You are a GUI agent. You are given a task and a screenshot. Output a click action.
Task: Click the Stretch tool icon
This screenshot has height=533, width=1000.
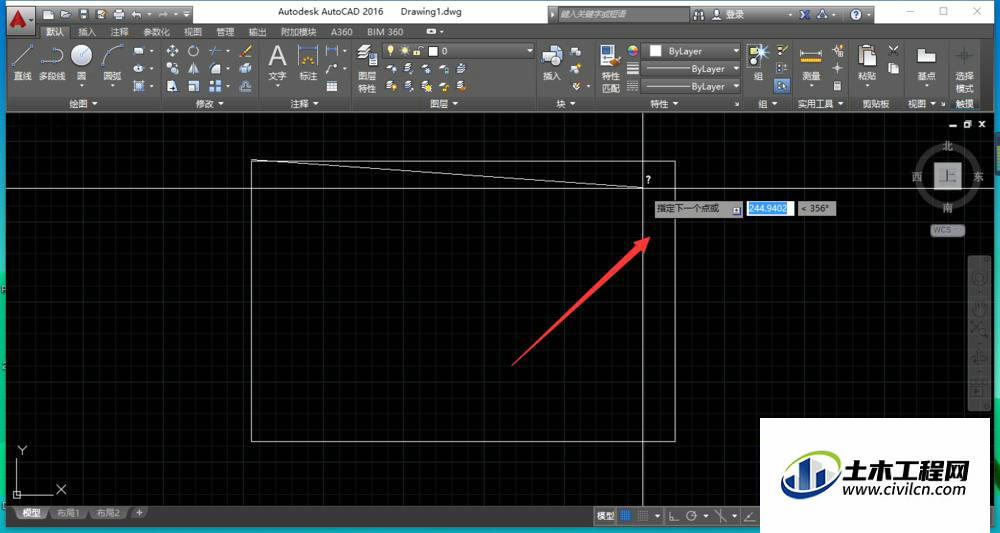(x=172, y=85)
